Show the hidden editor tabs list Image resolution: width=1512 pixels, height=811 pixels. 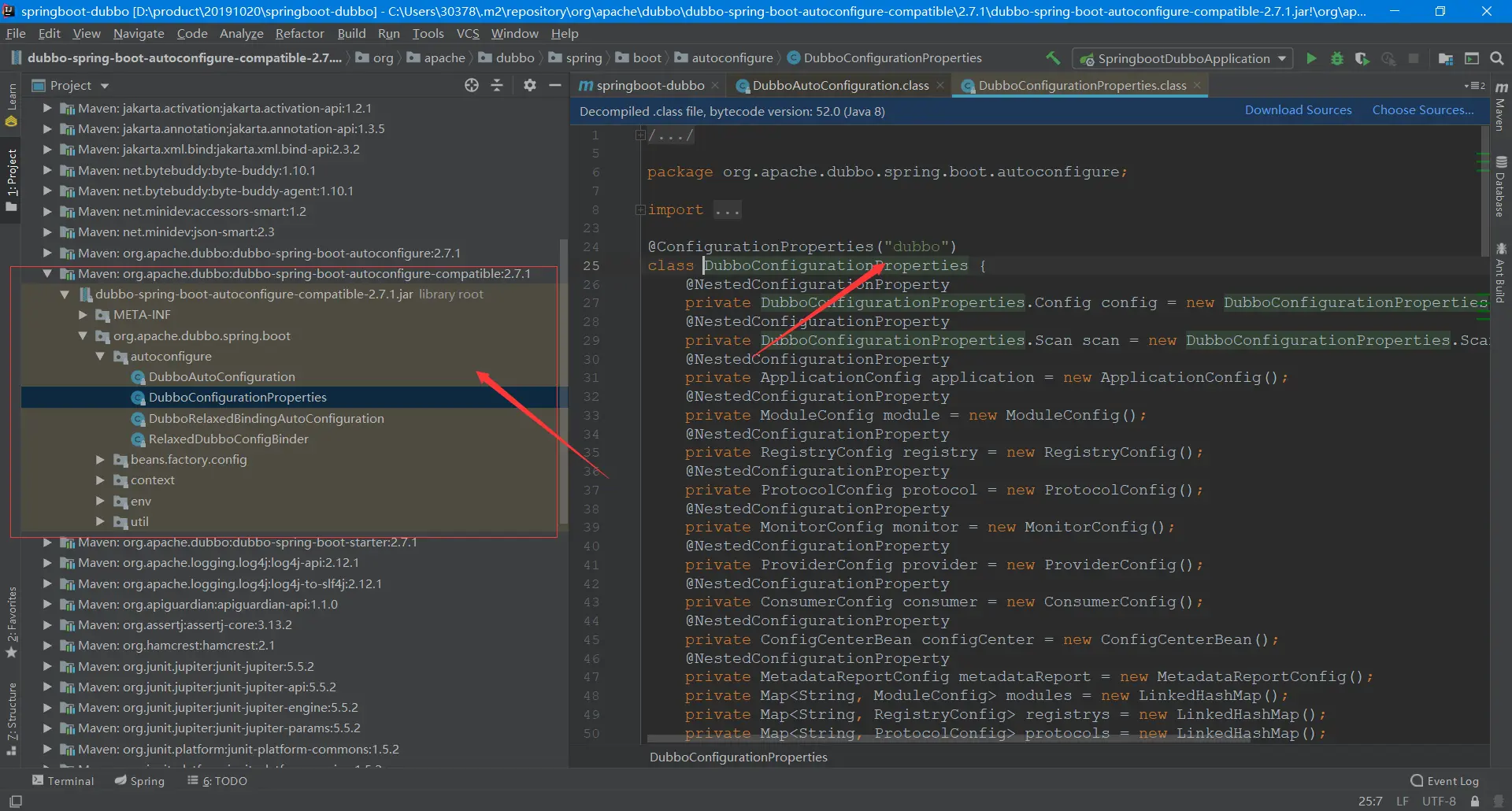point(1475,85)
